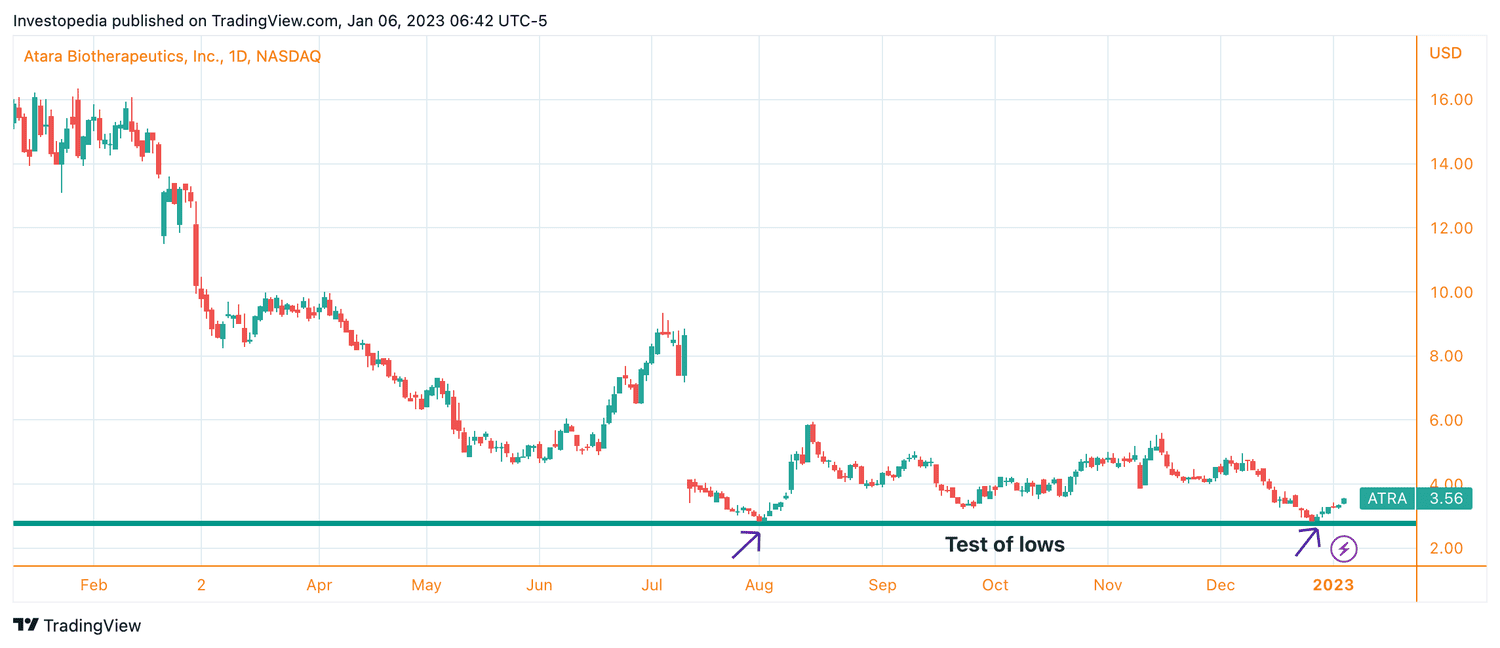Click the Sep date axis label
1500x648 pixels.
click(882, 585)
